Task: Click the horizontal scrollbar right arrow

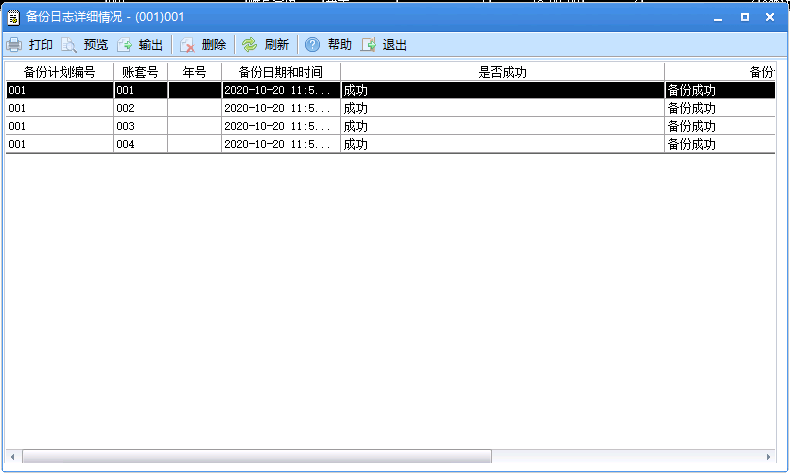Action: (767, 456)
